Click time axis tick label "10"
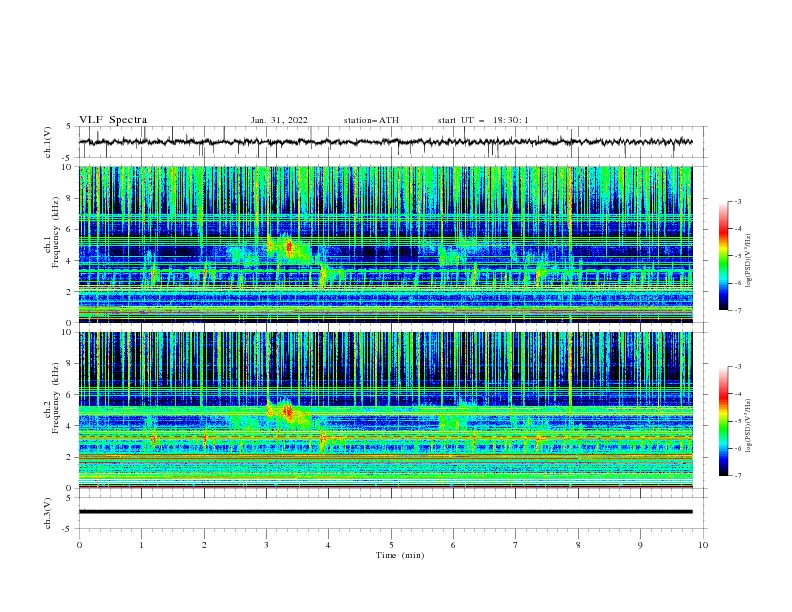The image size is (792, 612). coord(703,545)
